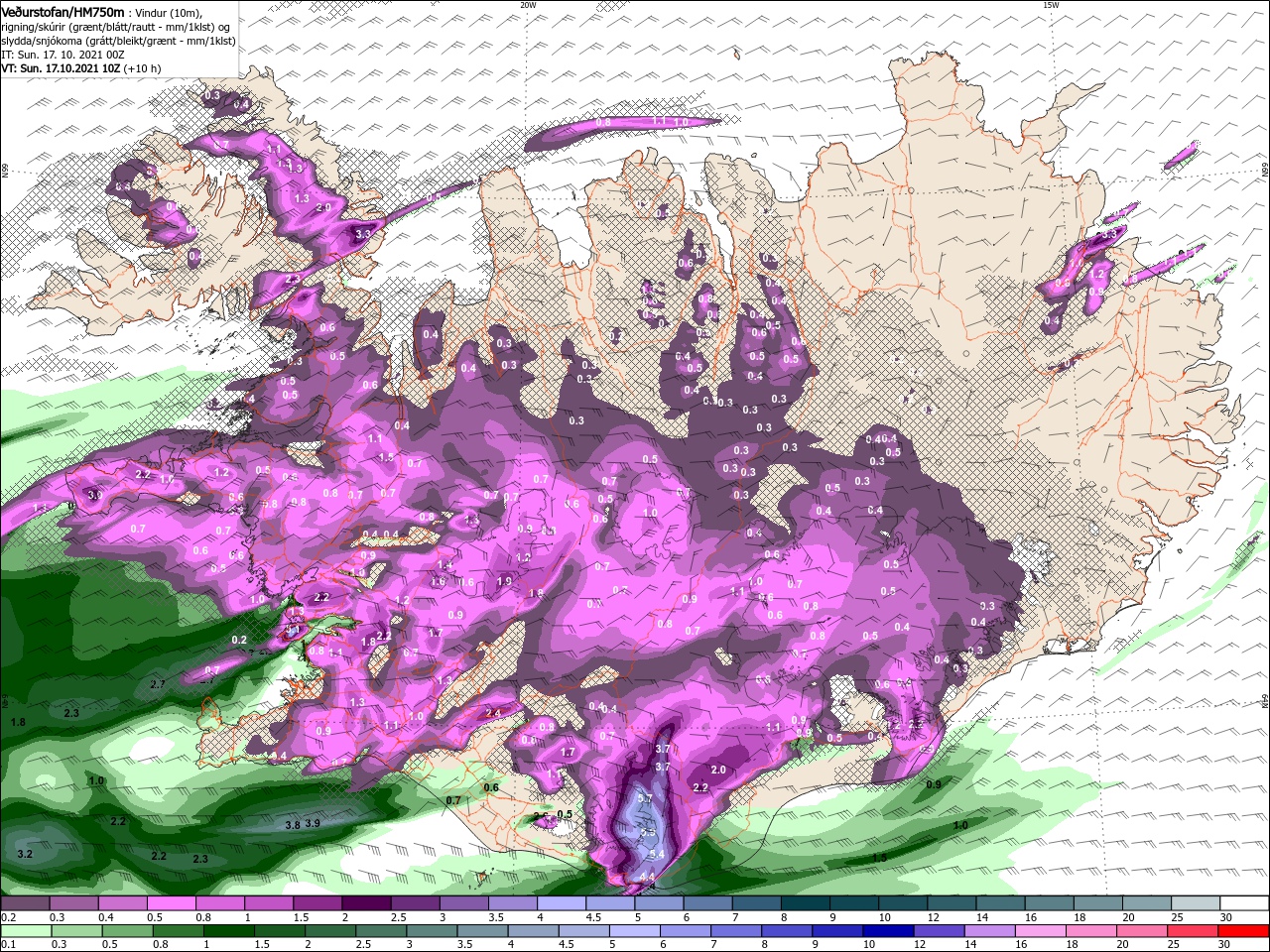
Task: Pick the pale grey snow swatch starting at 25
Action: (1196, 903)
